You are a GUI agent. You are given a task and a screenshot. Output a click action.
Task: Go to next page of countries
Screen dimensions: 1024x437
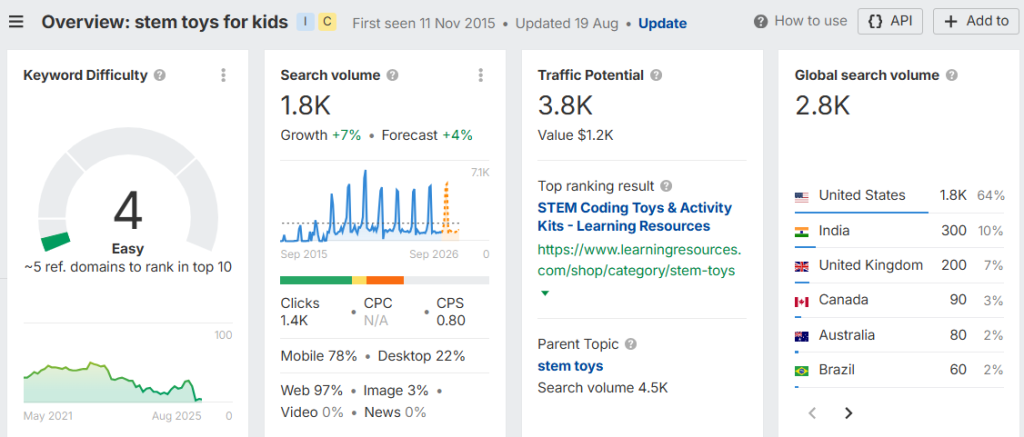848,413
